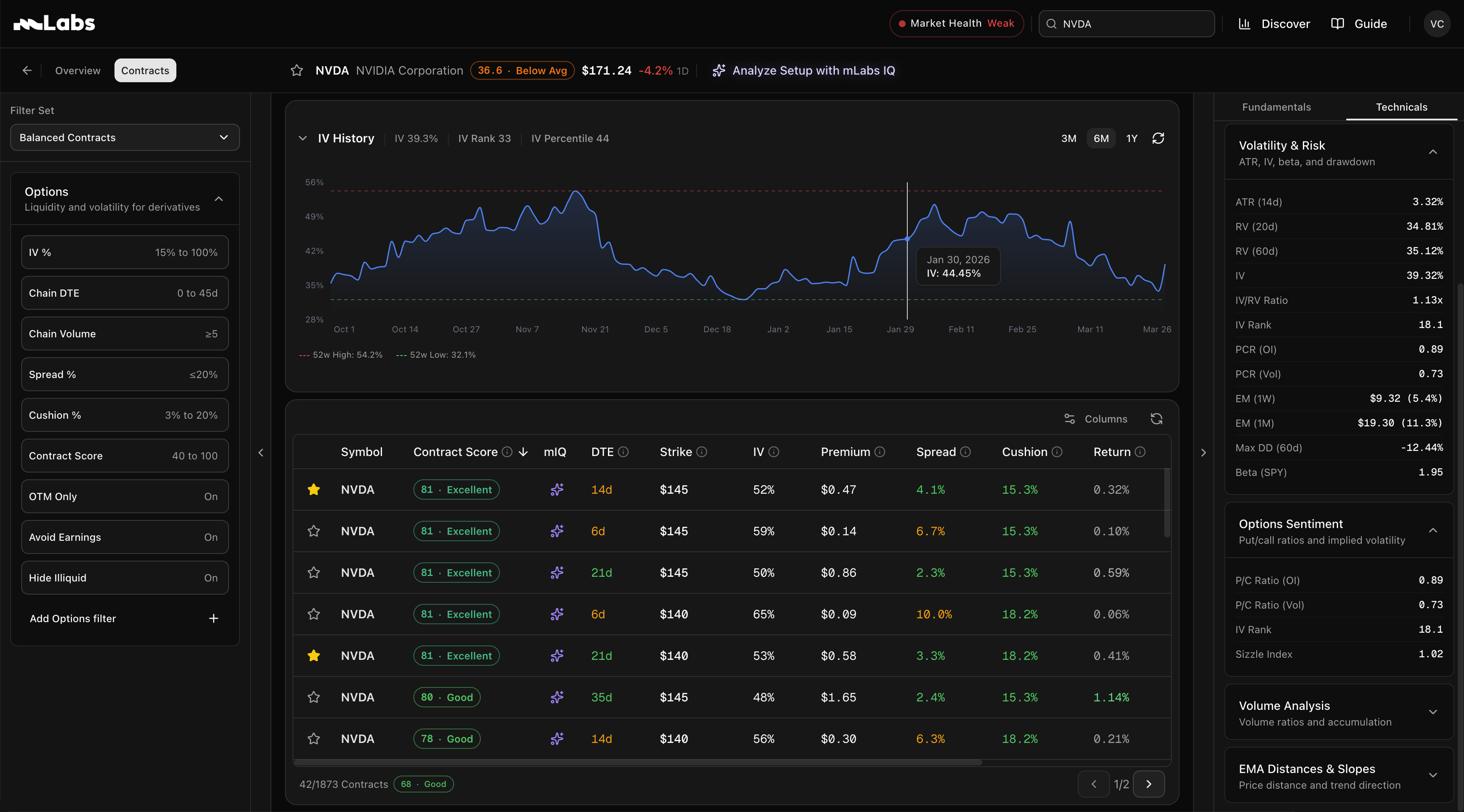Viewport: 1464px width, 812px height.
Task: Expand EMA Distances & Slopes section
Action: [x=1433, y=776]
